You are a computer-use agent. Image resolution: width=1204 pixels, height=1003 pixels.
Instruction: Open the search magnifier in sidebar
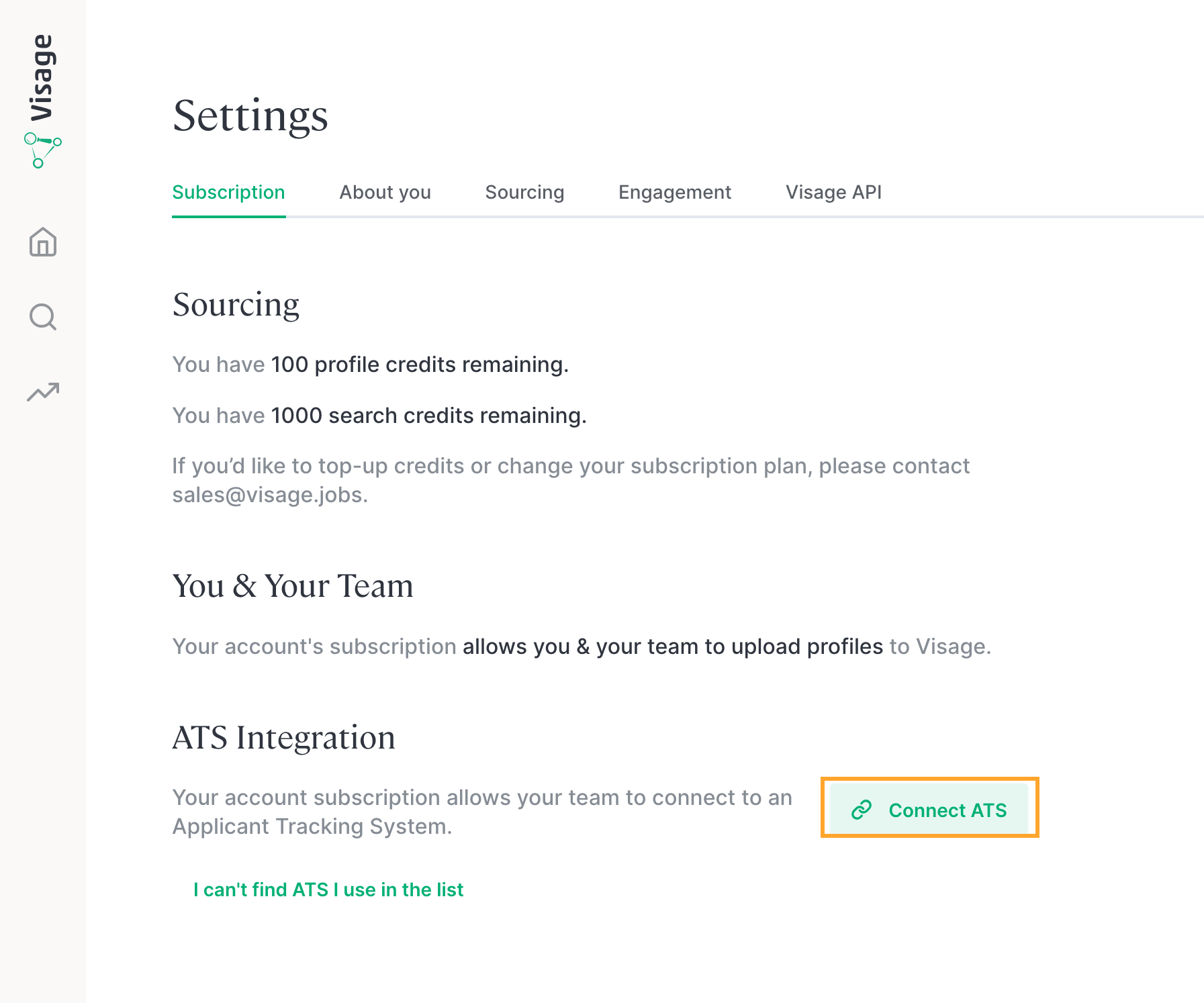43,317
